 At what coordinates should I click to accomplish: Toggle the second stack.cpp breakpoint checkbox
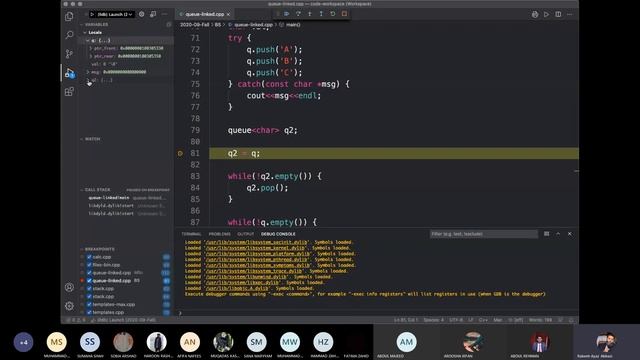(89, 296)
